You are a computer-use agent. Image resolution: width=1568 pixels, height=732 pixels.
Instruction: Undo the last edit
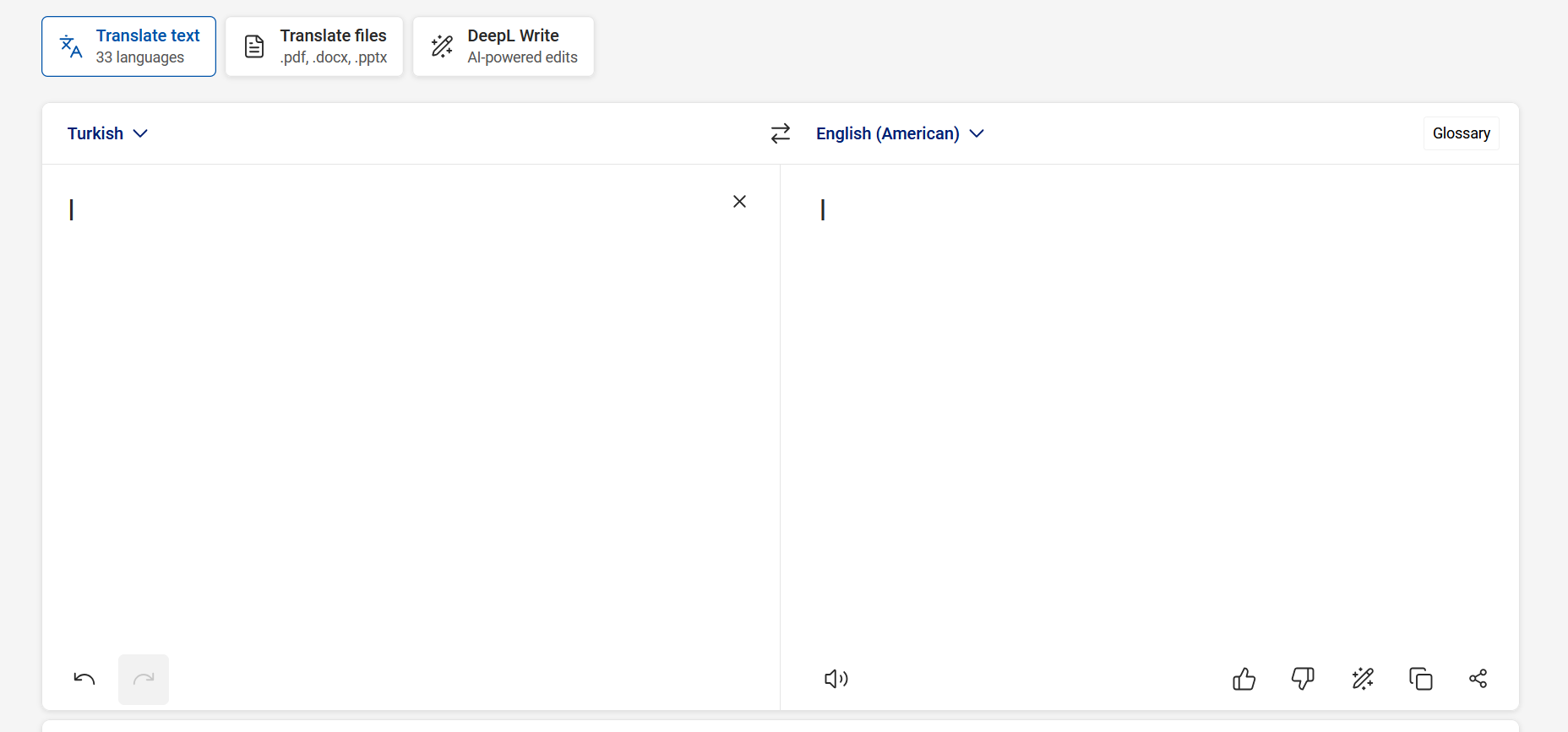point(84,679)
